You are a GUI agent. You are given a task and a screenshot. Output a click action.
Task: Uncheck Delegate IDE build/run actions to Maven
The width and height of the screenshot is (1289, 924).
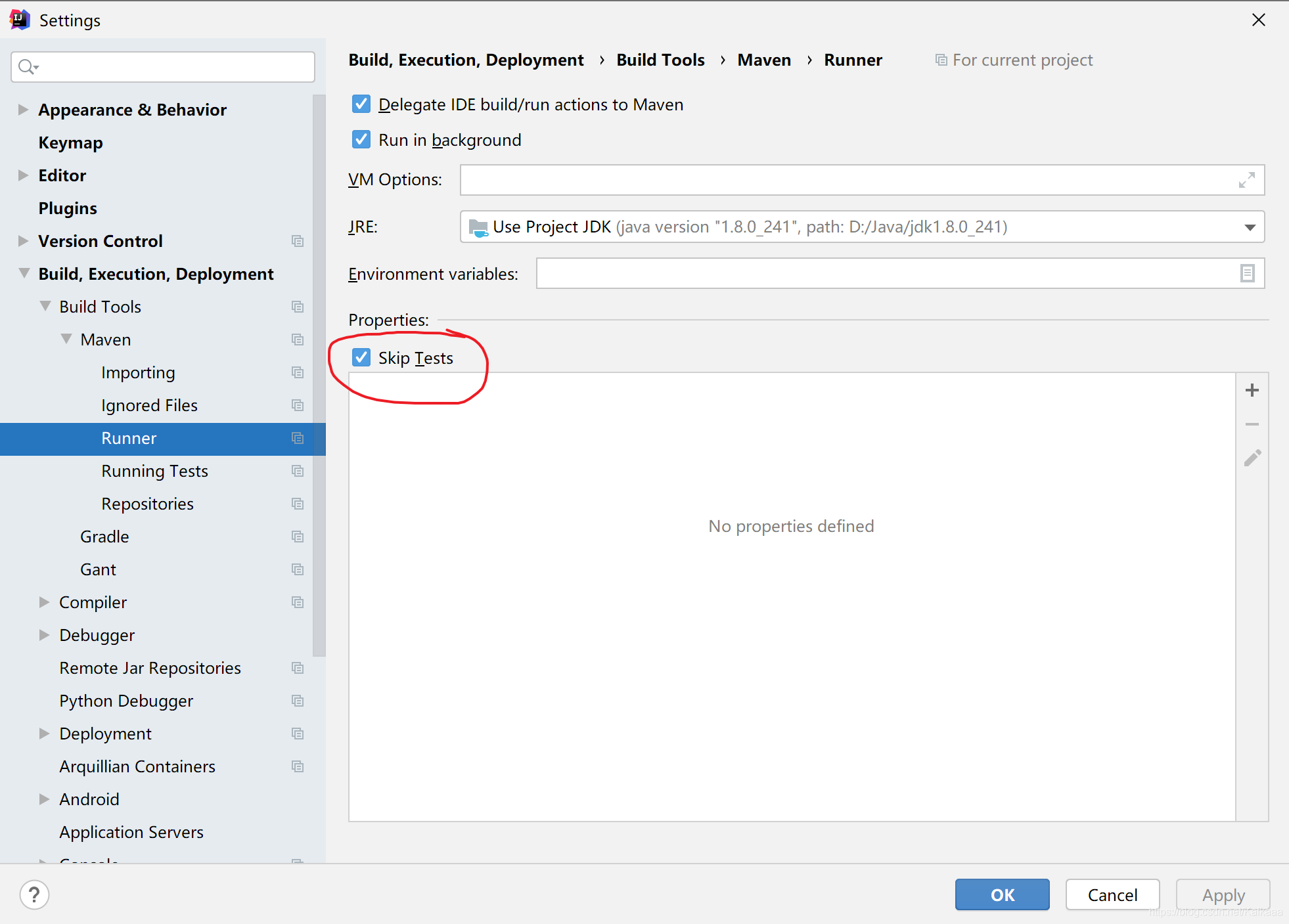[361, 104]
